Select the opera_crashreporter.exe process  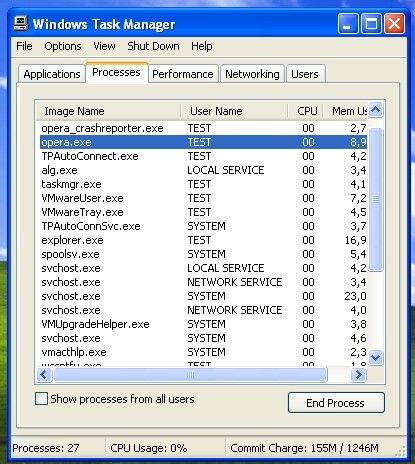[202, 128]
